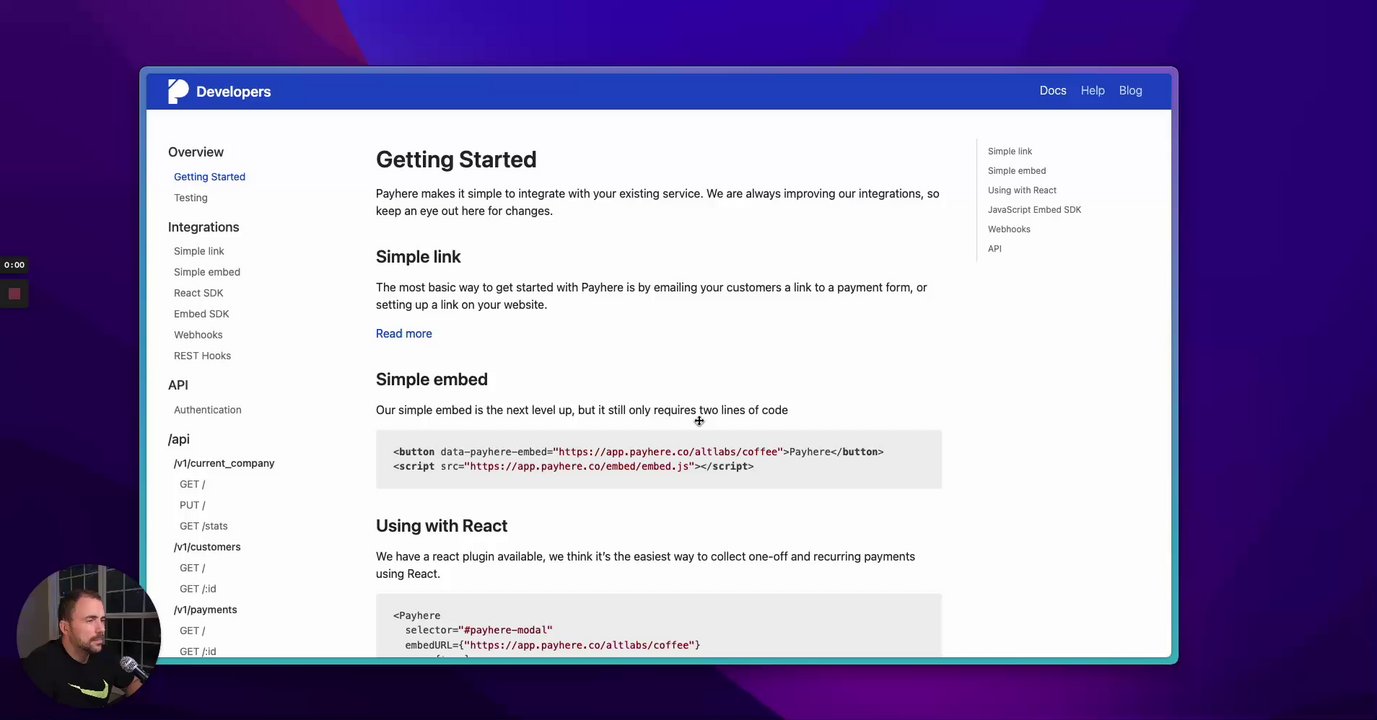Image resolution: width=1377 pixels, height=720 pixels.
Task: Select /v1/current_company endpoint group
Action: 224,463
